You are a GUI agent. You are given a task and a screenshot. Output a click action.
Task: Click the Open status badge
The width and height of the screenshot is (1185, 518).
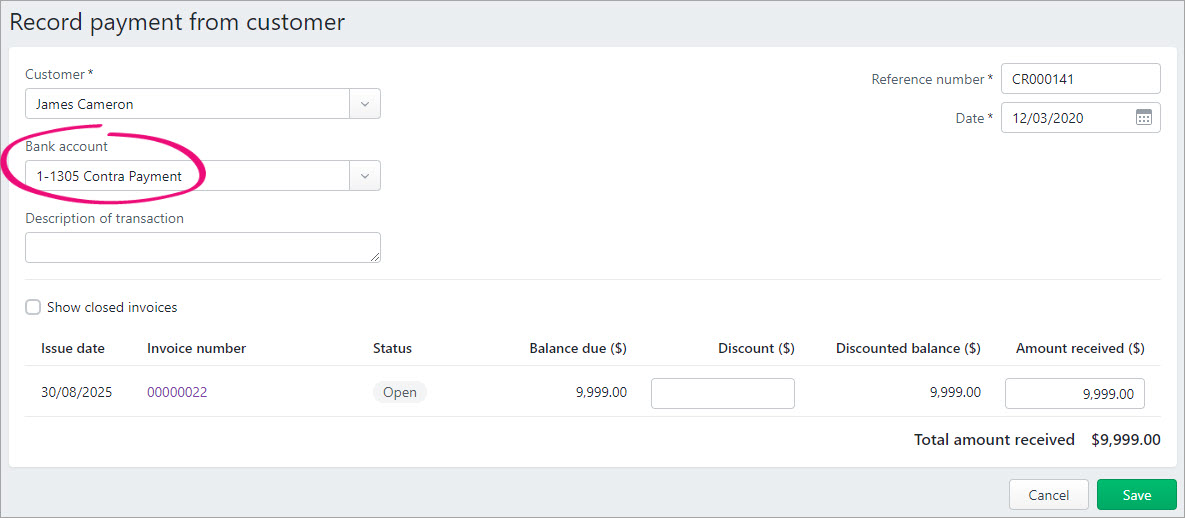point(399,393)
